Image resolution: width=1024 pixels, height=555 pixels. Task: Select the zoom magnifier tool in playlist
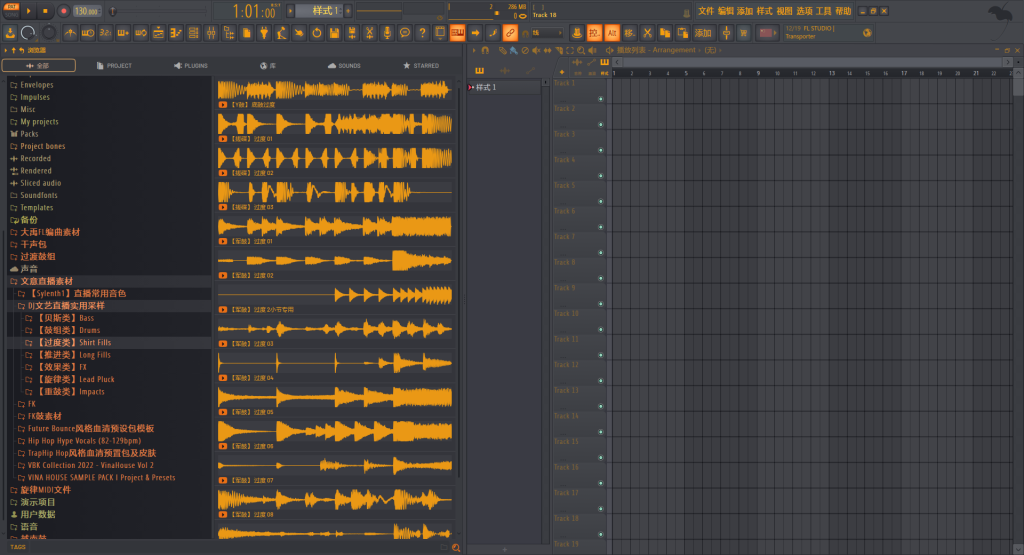tap(581, 50)
